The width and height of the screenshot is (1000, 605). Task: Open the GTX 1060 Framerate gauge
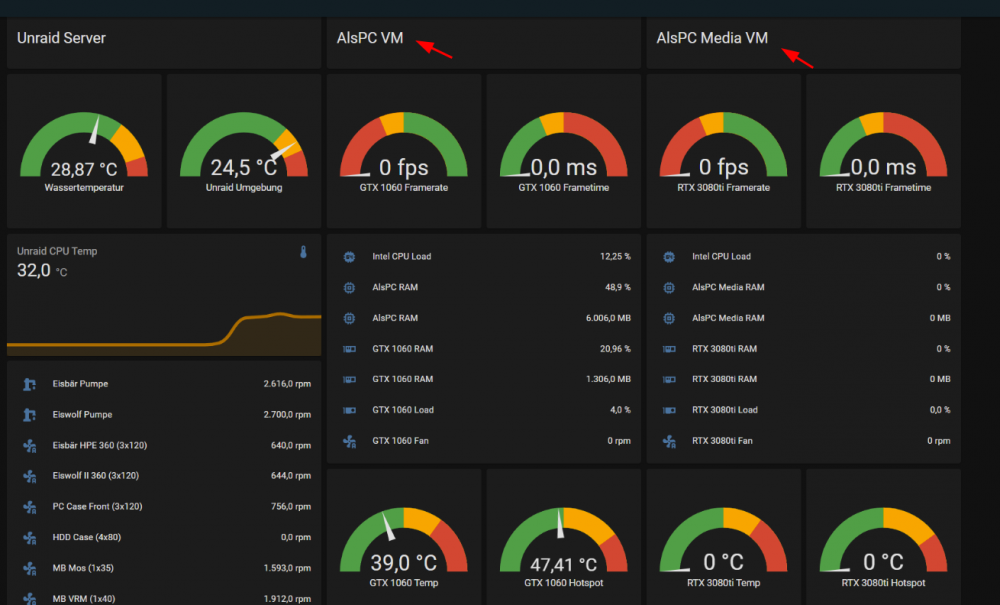click(x=404, y=151)
